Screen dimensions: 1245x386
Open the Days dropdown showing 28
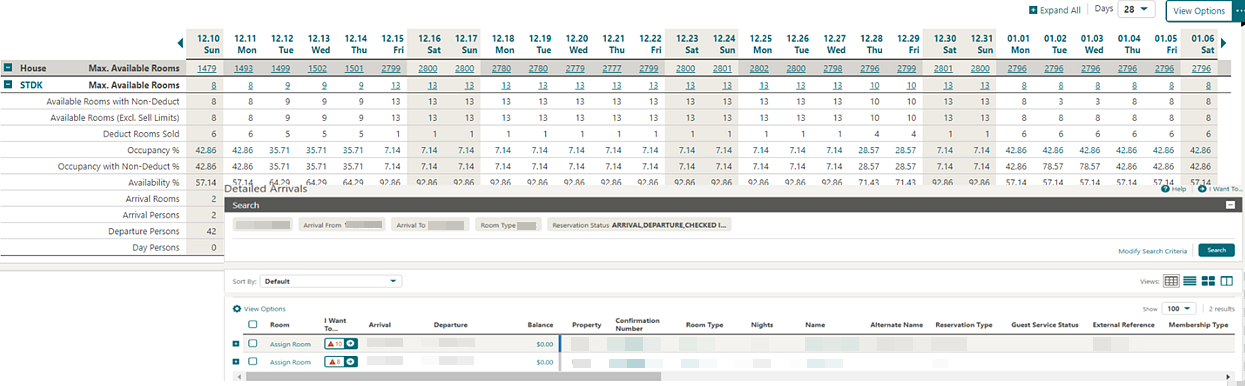click(x=1136, y=9)
